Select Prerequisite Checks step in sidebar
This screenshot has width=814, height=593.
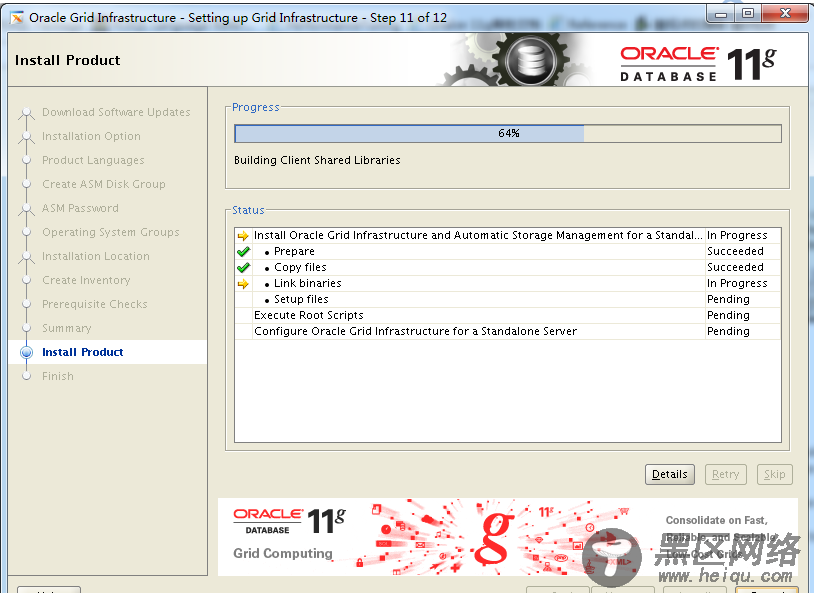coord(95,304)
